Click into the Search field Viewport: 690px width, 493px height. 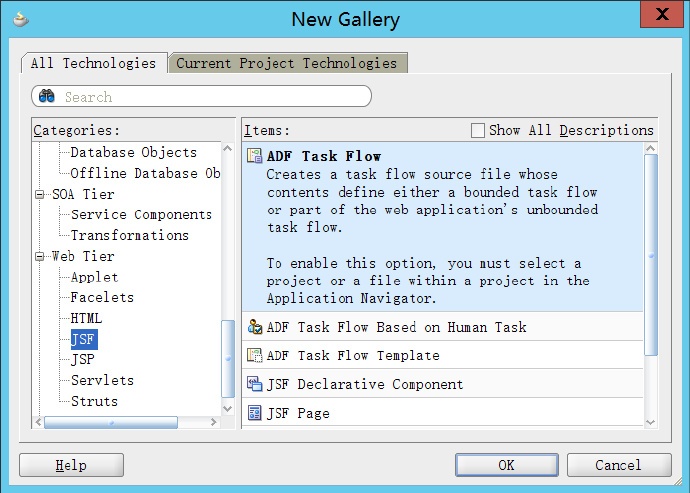(x=202, y=96)
